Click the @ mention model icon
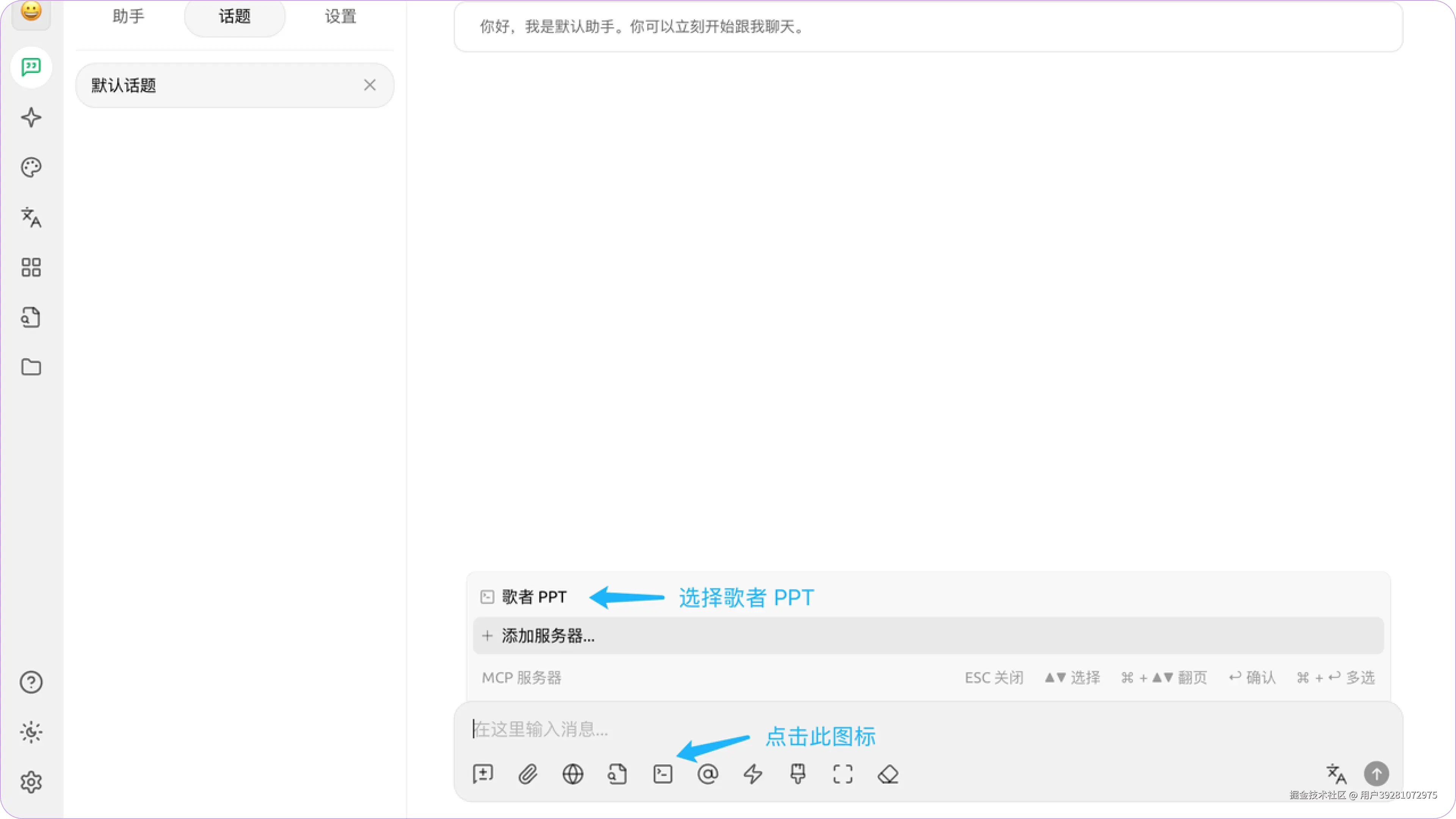 (708, 774)
